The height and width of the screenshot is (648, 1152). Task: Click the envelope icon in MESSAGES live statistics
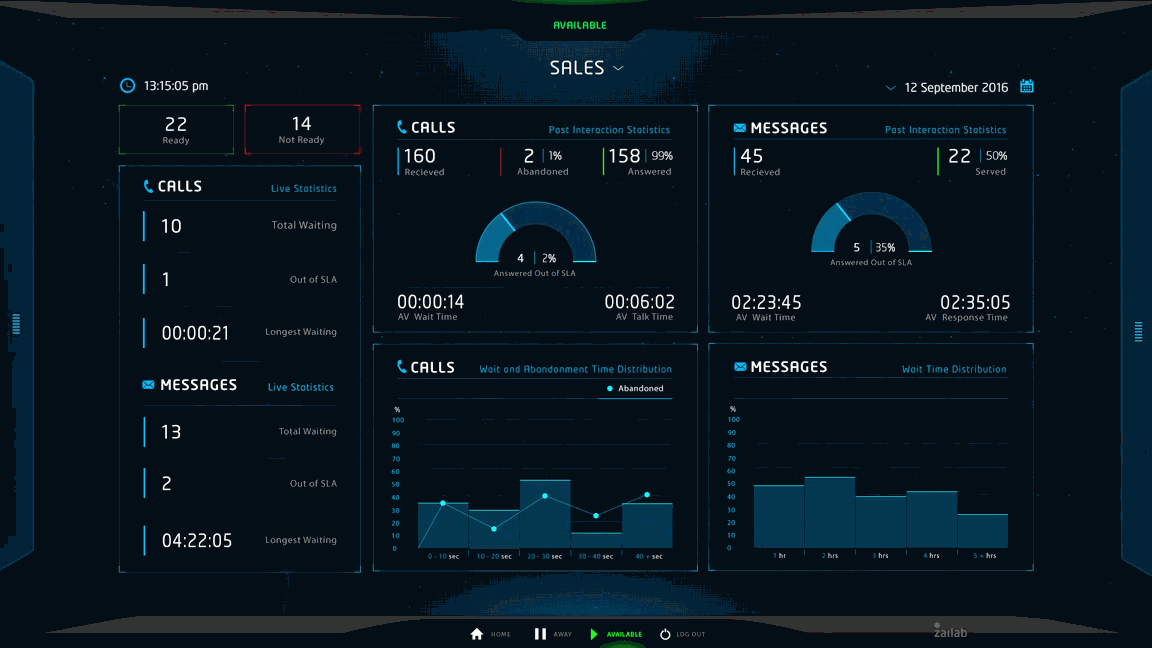pyautogui.click(x=148, y=384)
